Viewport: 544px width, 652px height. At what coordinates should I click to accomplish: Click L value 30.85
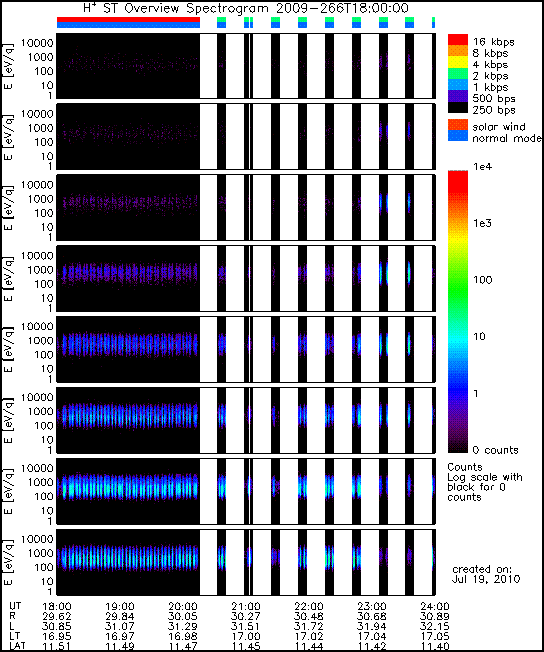(x=57, y=627)
